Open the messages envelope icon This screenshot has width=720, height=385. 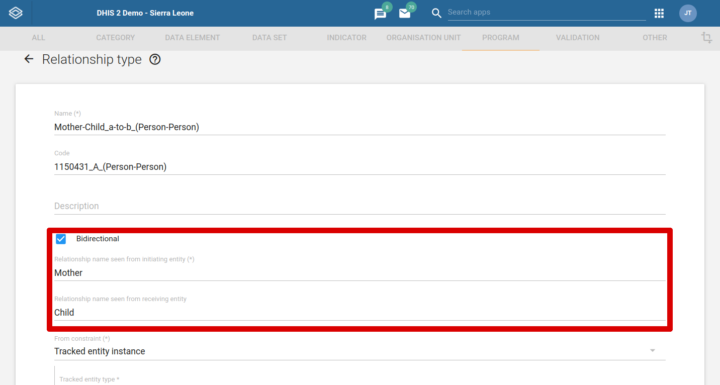pos(405,14)
